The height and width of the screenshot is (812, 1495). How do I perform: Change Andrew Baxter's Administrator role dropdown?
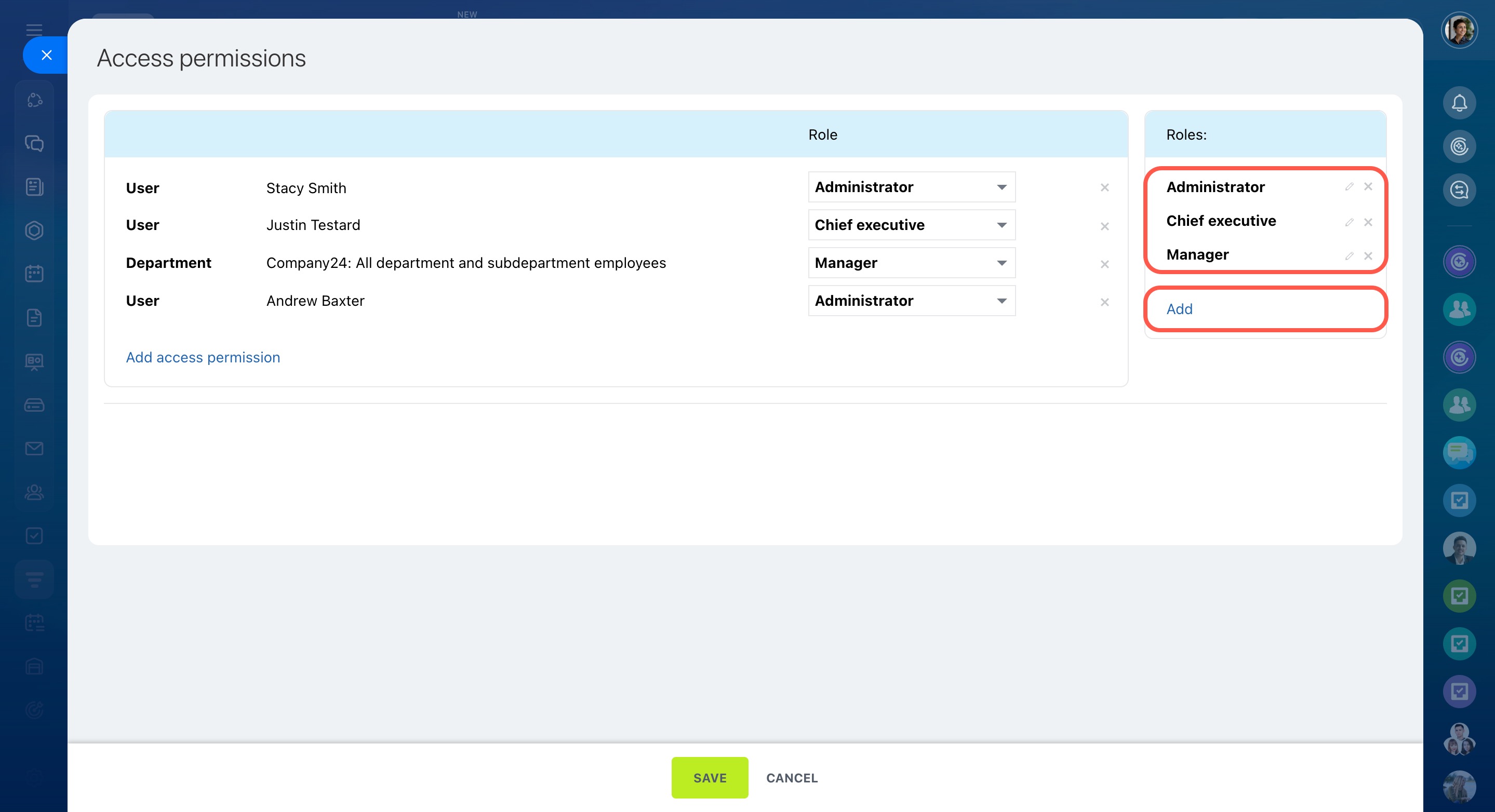[911, 301]
